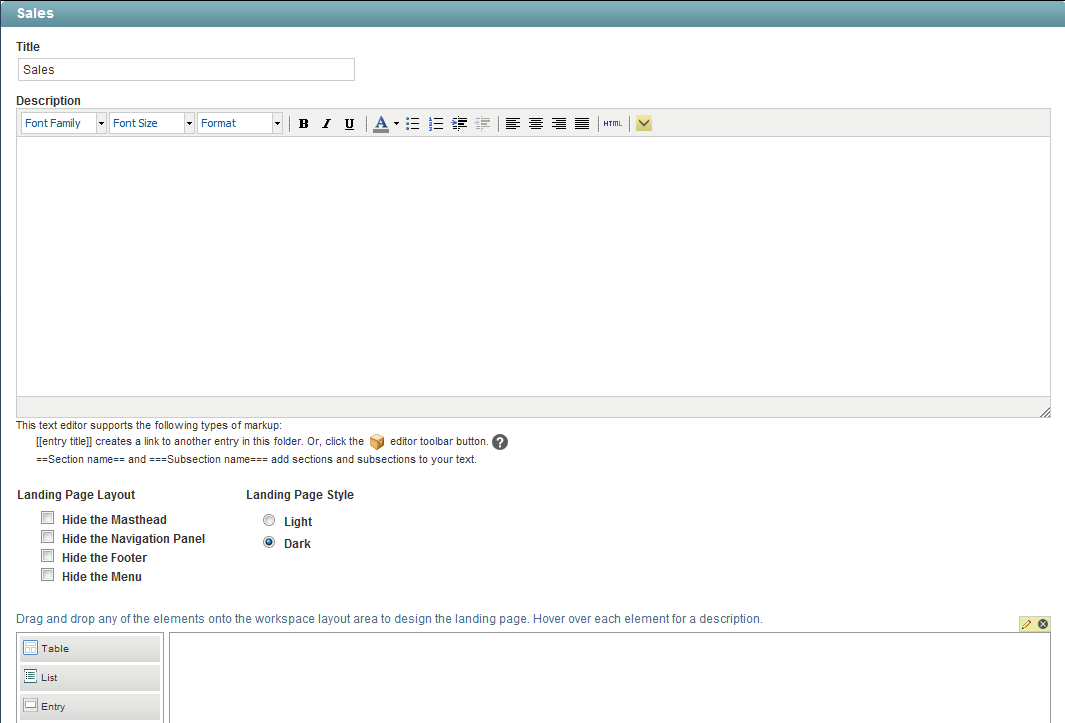Apply the text color with the A icon
1065x723 pixels.
[381, 124]
